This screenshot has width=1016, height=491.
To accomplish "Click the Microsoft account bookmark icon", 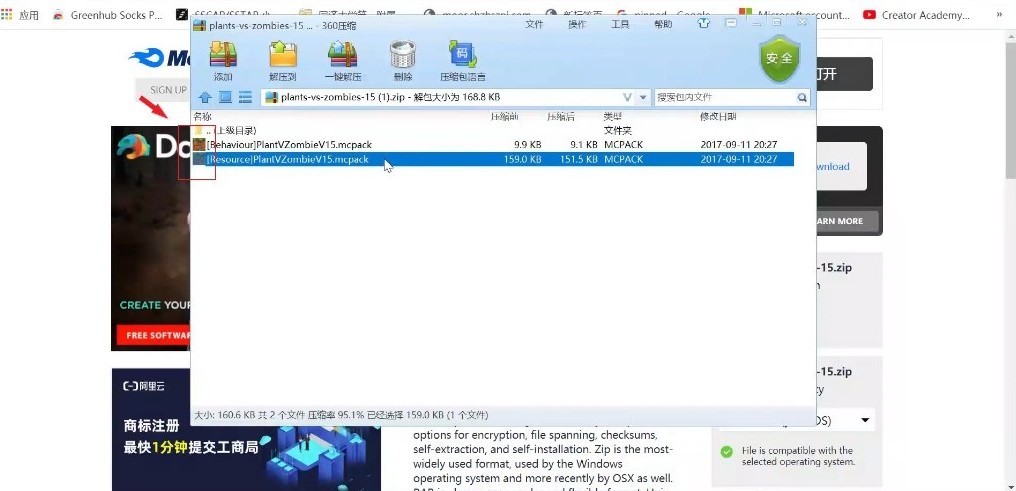I will click(745, 14).
